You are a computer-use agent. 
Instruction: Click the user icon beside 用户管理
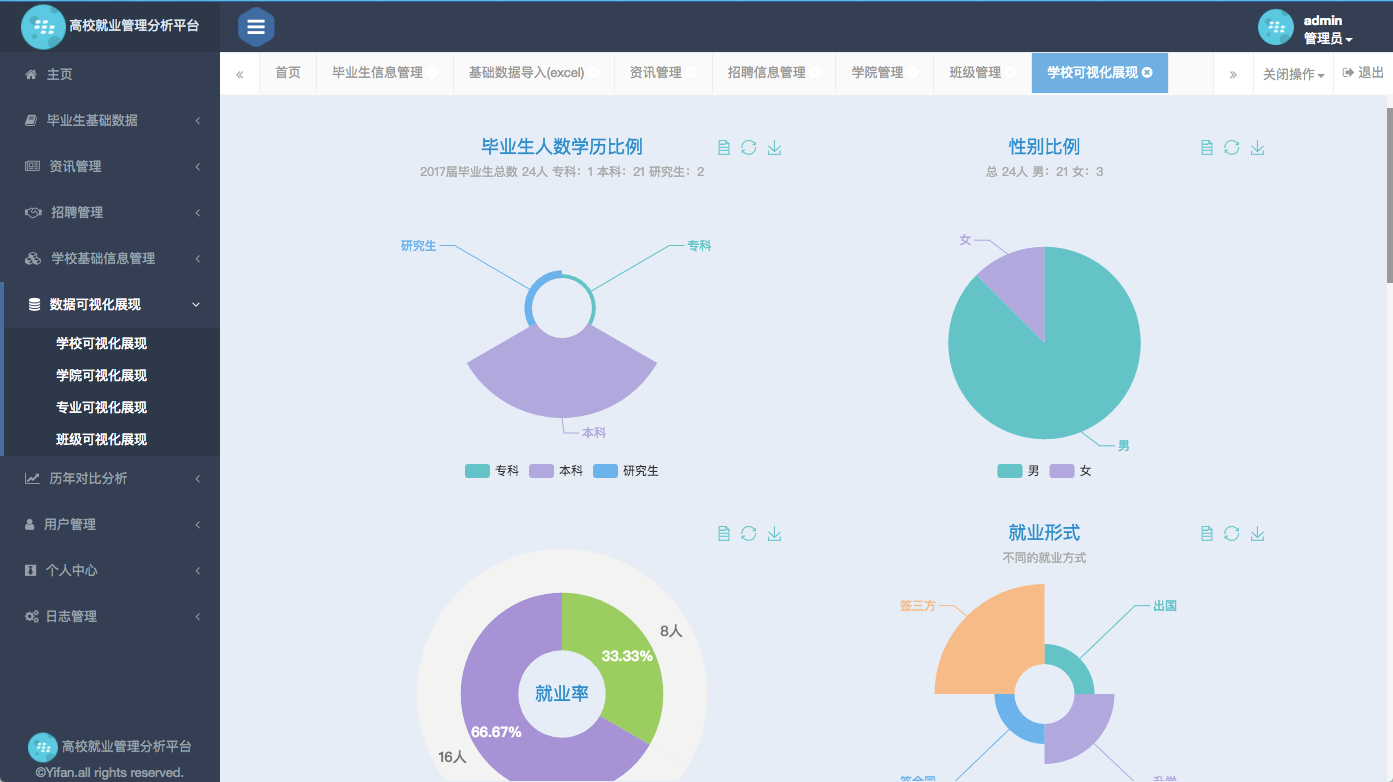pos(30,524)
